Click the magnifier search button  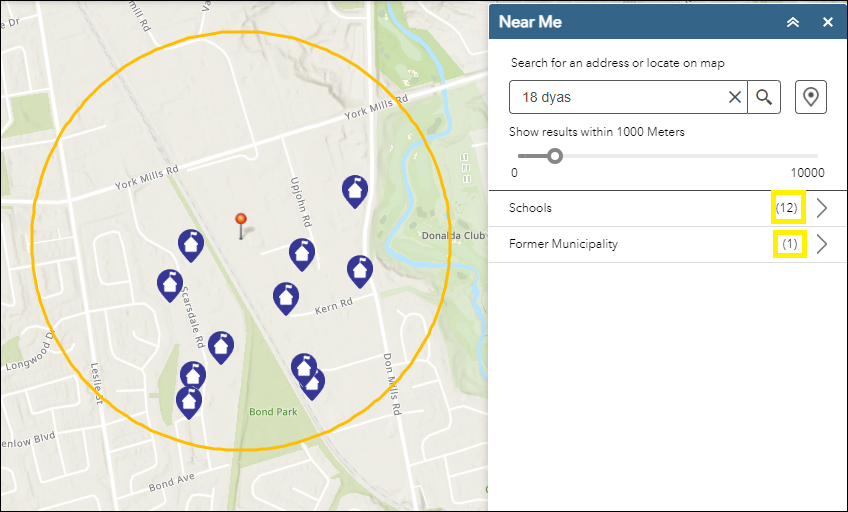tap(764, 97)
